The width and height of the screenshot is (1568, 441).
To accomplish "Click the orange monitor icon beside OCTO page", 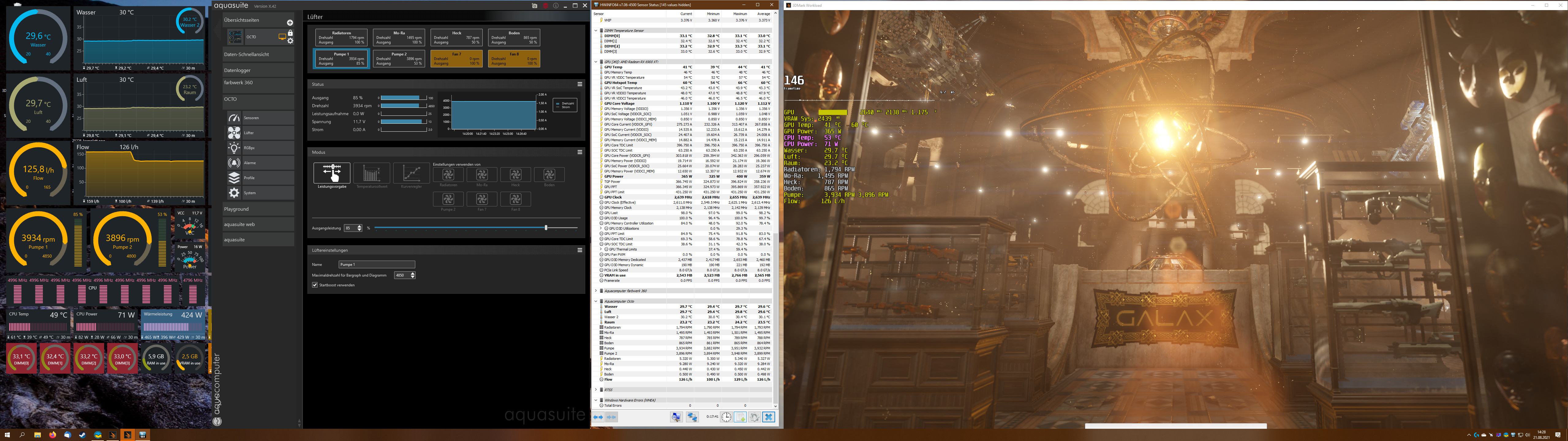I will pos(282,37).
